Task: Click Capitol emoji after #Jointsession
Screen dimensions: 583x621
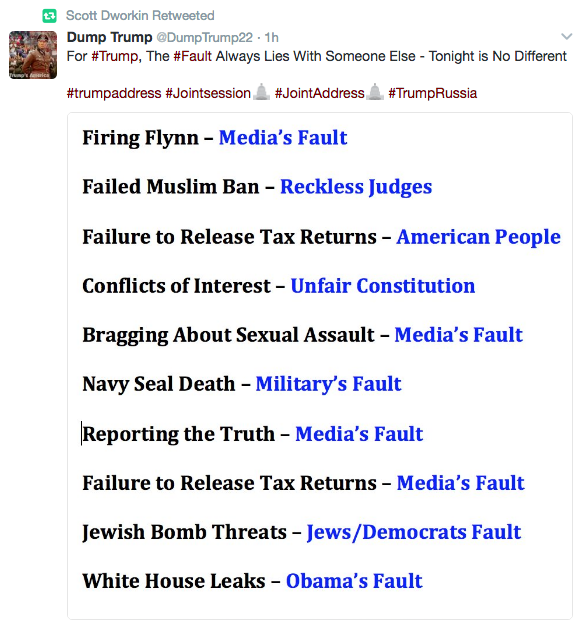Action: (x=261, y=92)
